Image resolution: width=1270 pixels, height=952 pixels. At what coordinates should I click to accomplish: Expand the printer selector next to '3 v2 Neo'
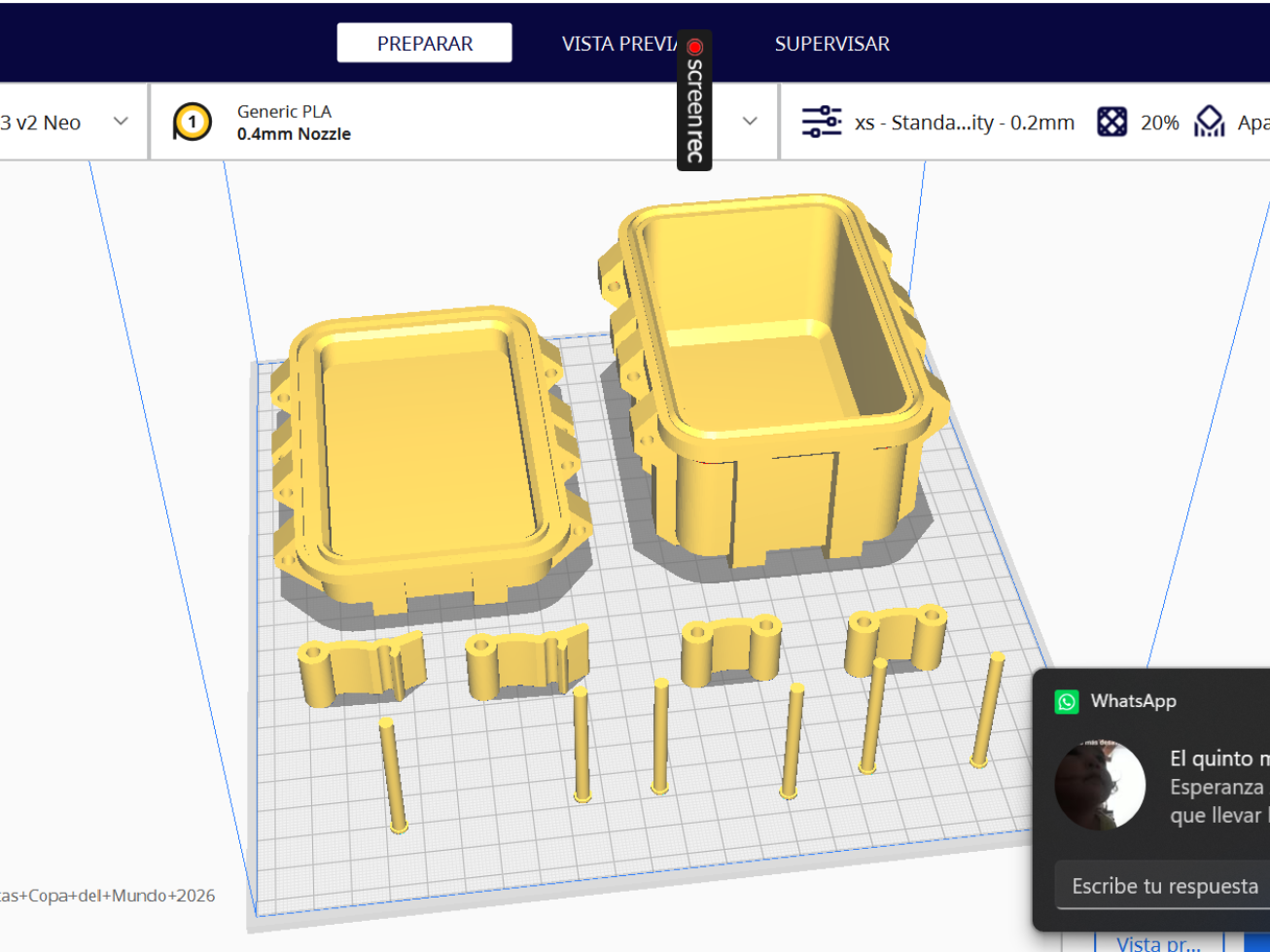[x=121, y=122]
